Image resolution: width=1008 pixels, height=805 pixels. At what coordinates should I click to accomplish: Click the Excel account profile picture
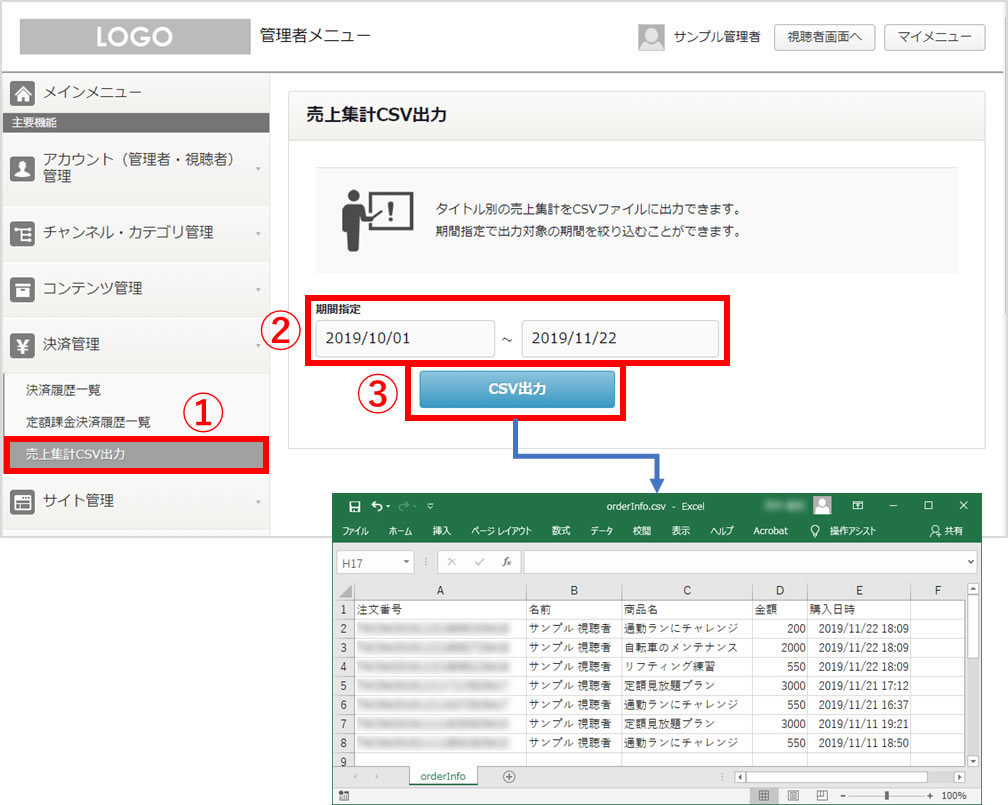pyautogui.click(x=822, y=505)
